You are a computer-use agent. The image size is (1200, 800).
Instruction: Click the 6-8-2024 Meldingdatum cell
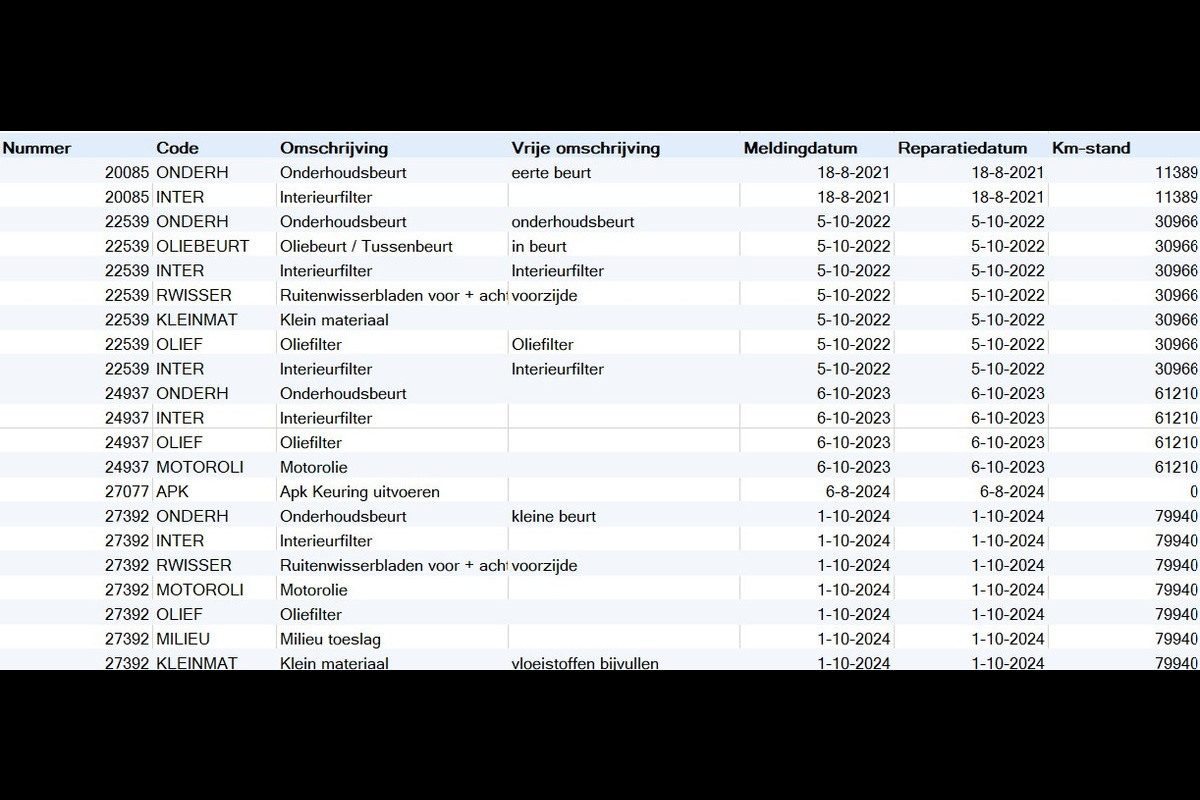pos(817,492)
